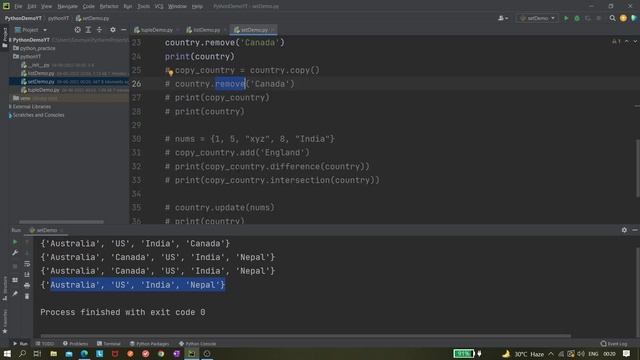
Task: Open the TODO tool window
Action: (x=45, y=344)
